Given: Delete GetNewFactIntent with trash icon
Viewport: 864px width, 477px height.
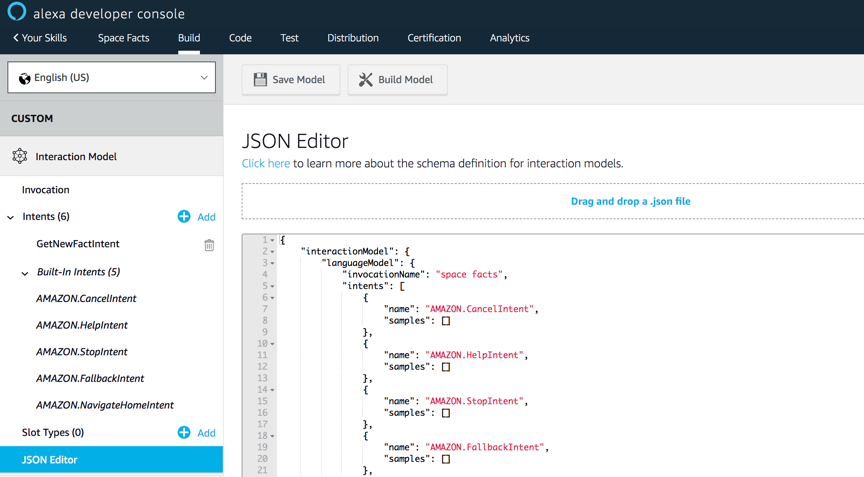Looking at the screenshot, I should (209, 244).
